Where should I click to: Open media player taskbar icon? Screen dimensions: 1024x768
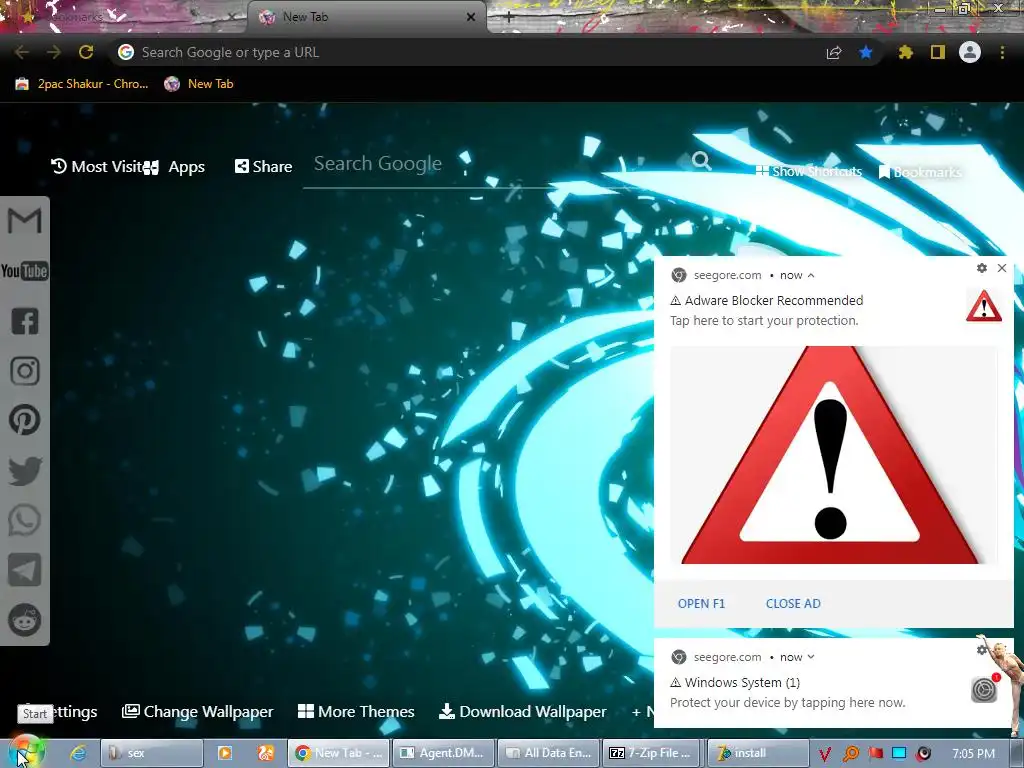pos(224,753)
